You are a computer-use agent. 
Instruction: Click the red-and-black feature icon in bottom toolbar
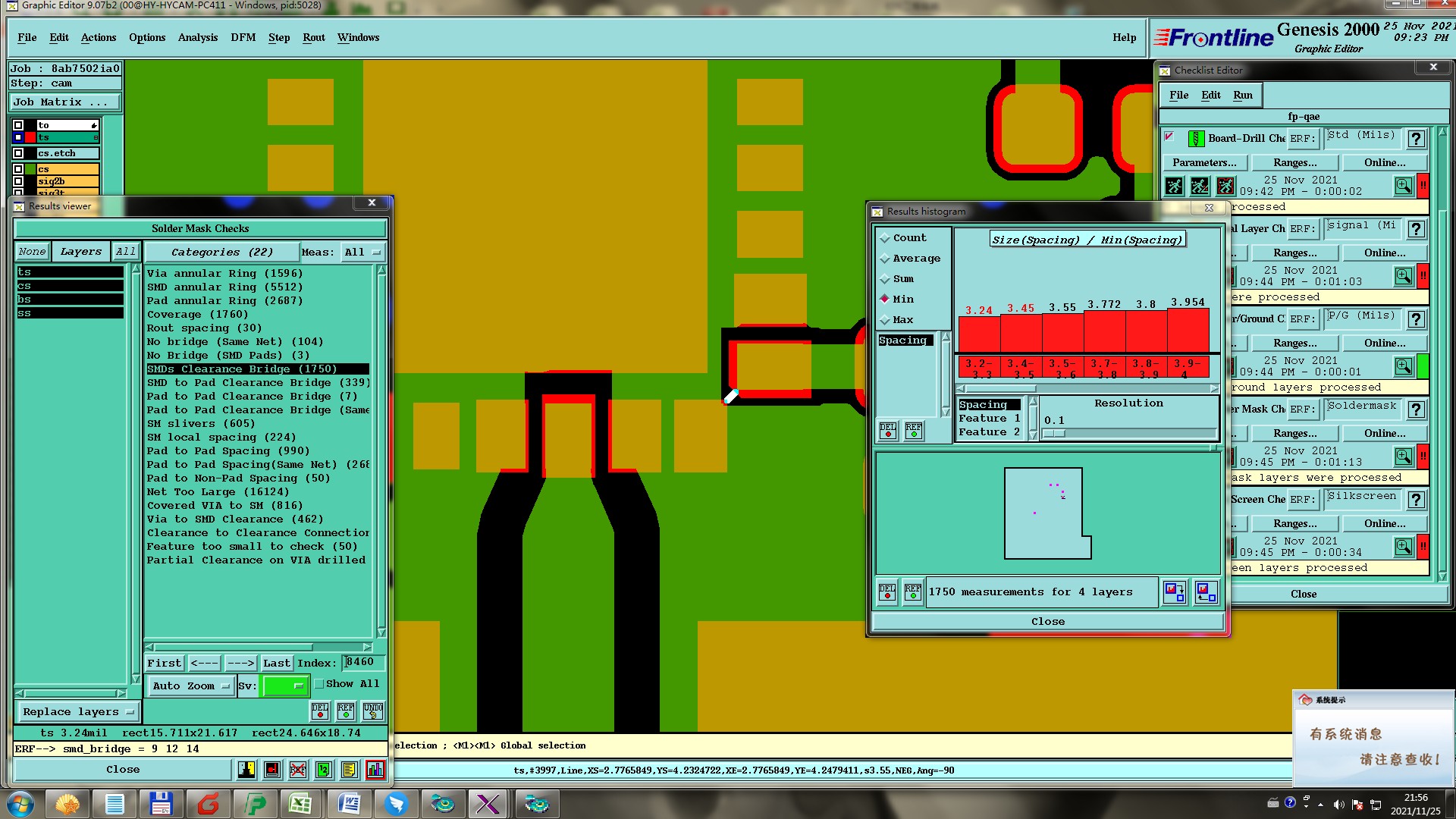(272, 770)
